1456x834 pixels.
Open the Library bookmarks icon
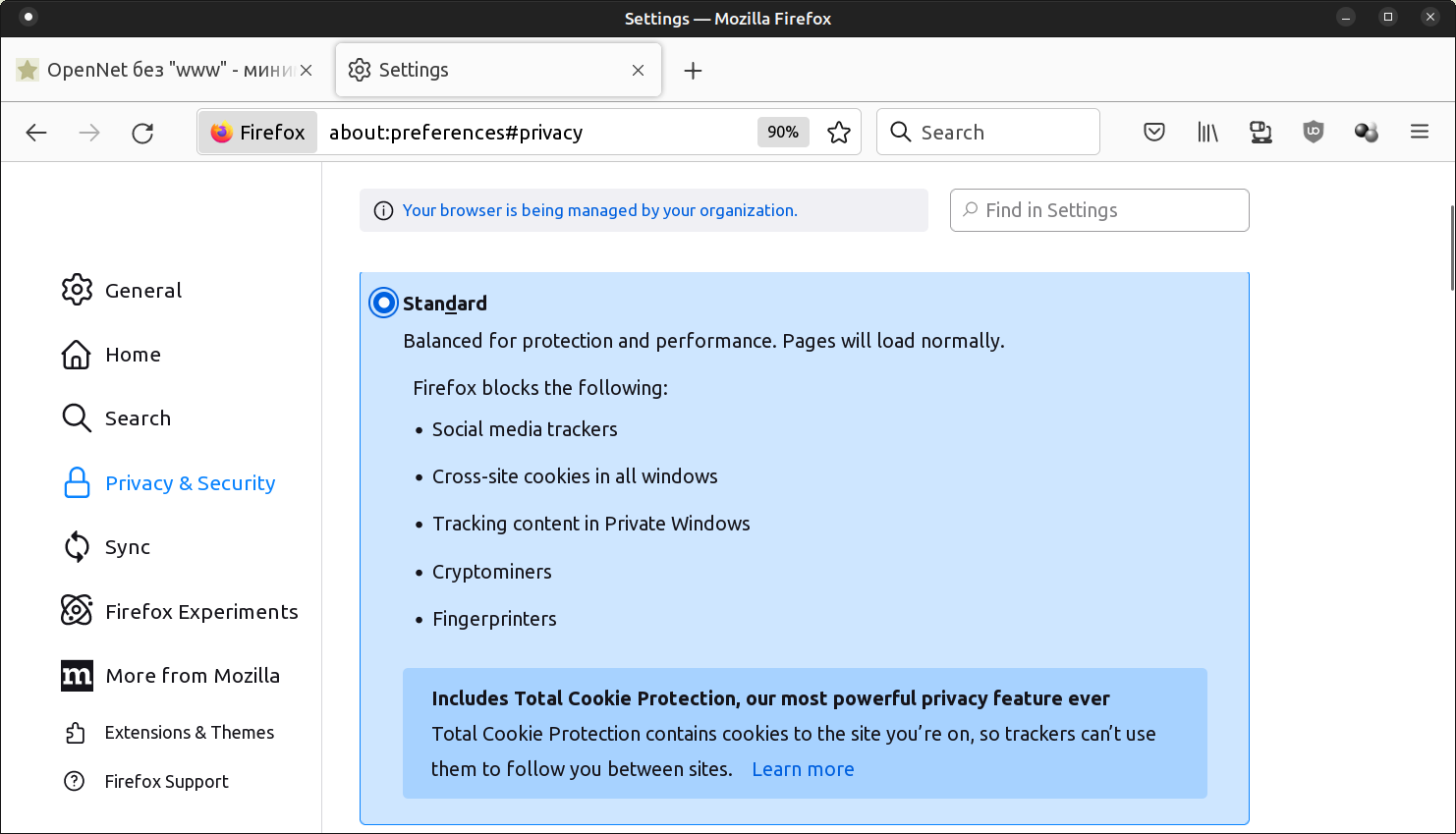click(1207, 132)
